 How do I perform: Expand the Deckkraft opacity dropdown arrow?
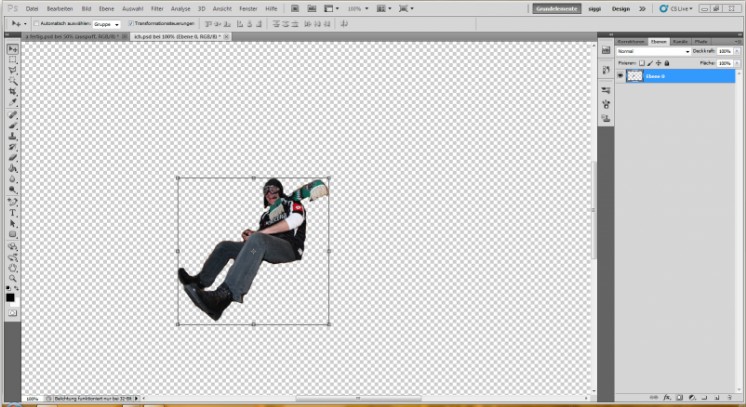tap(737, 51)
